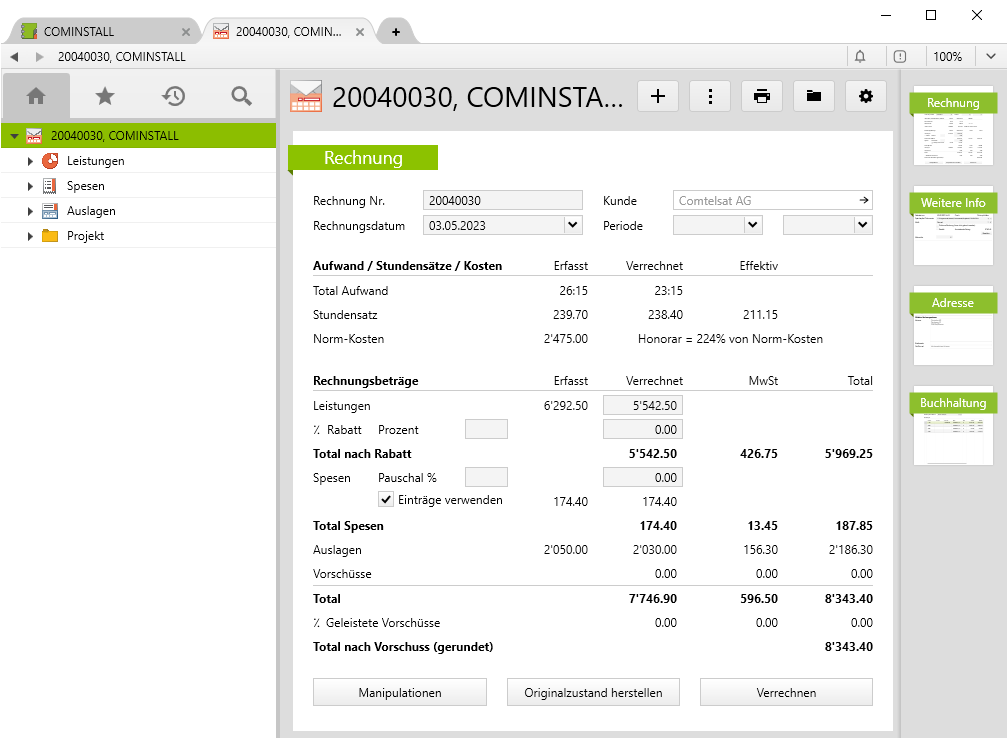This screenshot has height=739, width=1008.
Task: Open new tab with plus button
Action: click(x=396, y=32)
